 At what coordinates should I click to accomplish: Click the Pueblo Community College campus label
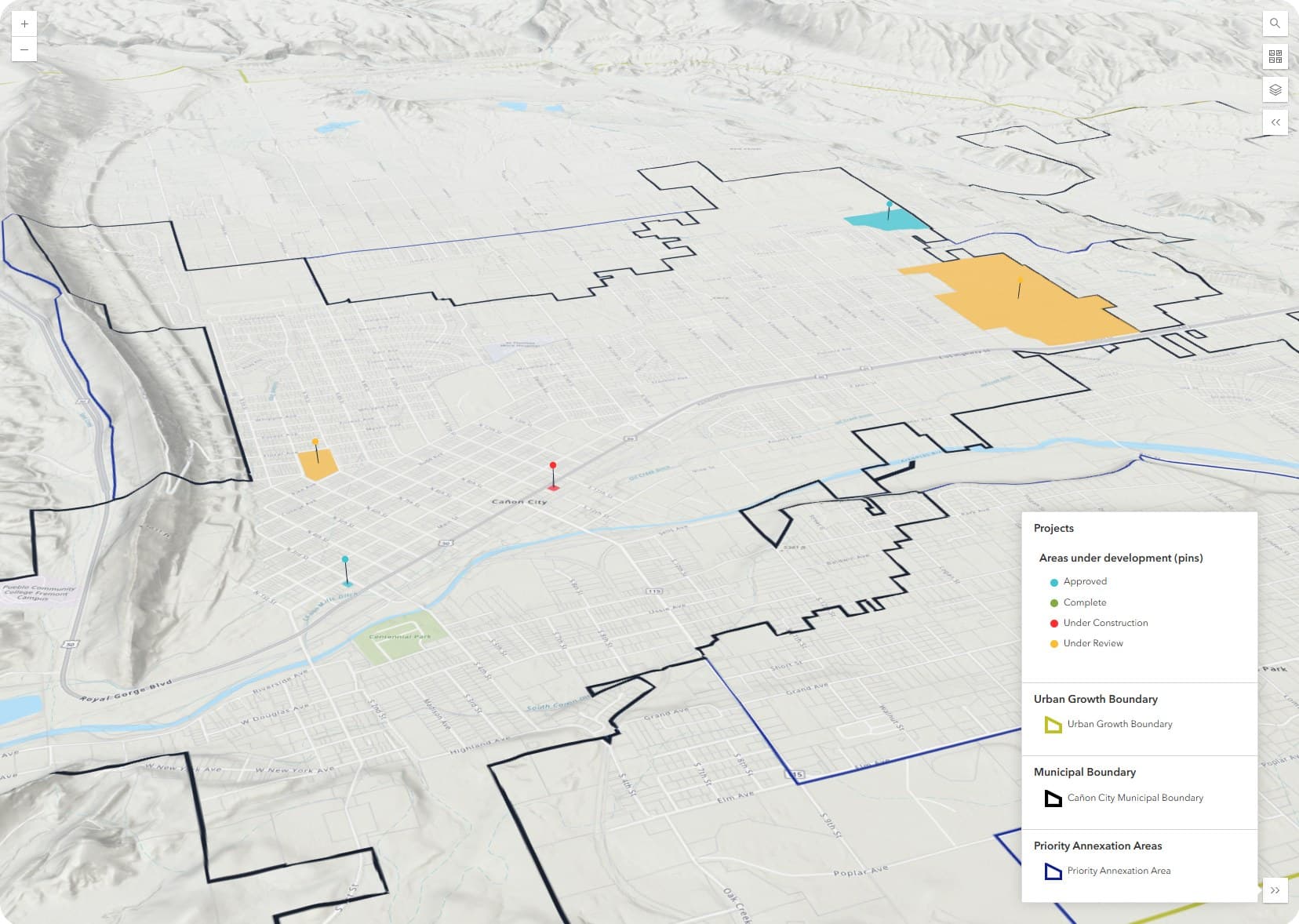[x=39, y=592]
